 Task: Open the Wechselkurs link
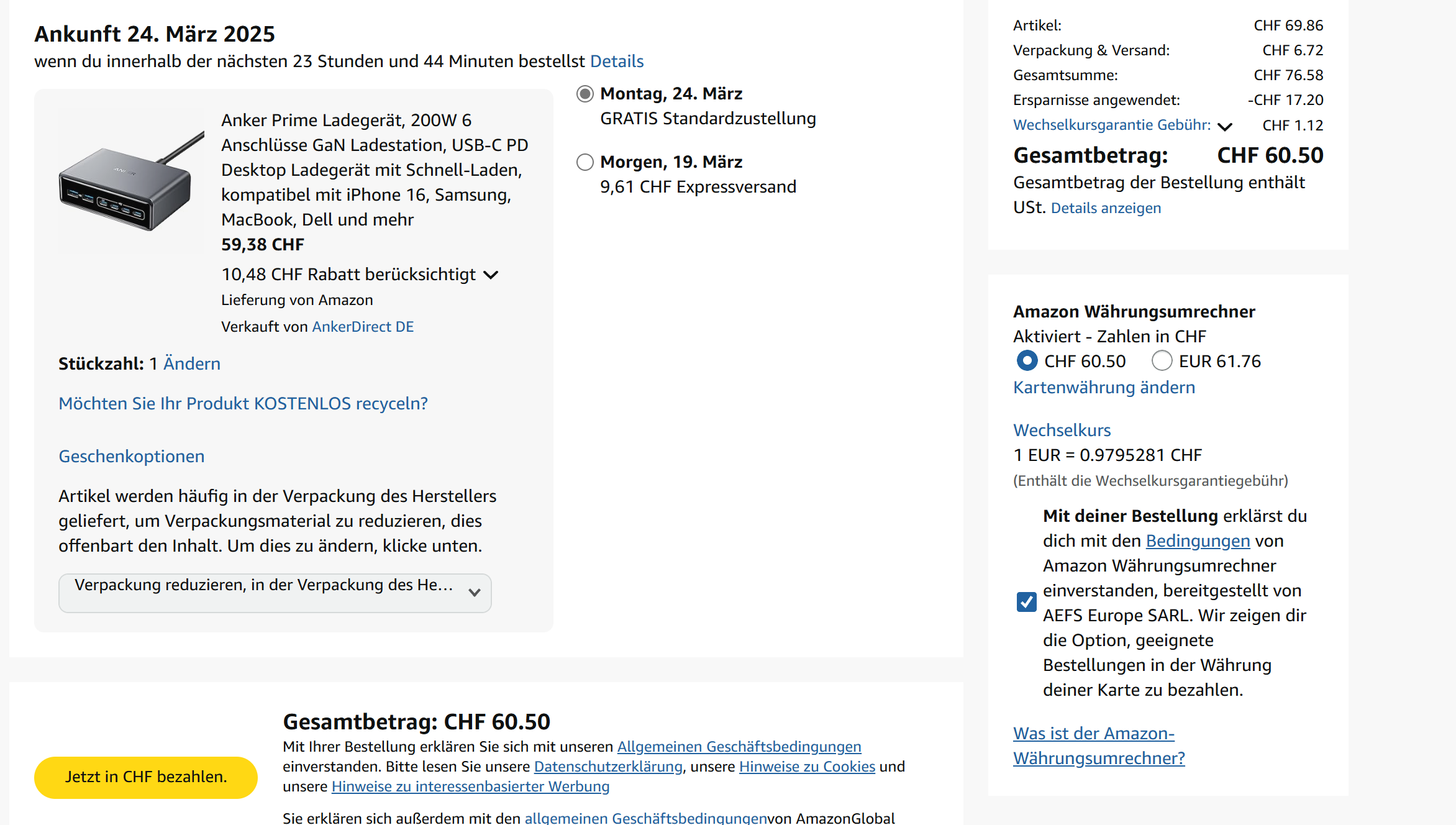[1062, 431]
